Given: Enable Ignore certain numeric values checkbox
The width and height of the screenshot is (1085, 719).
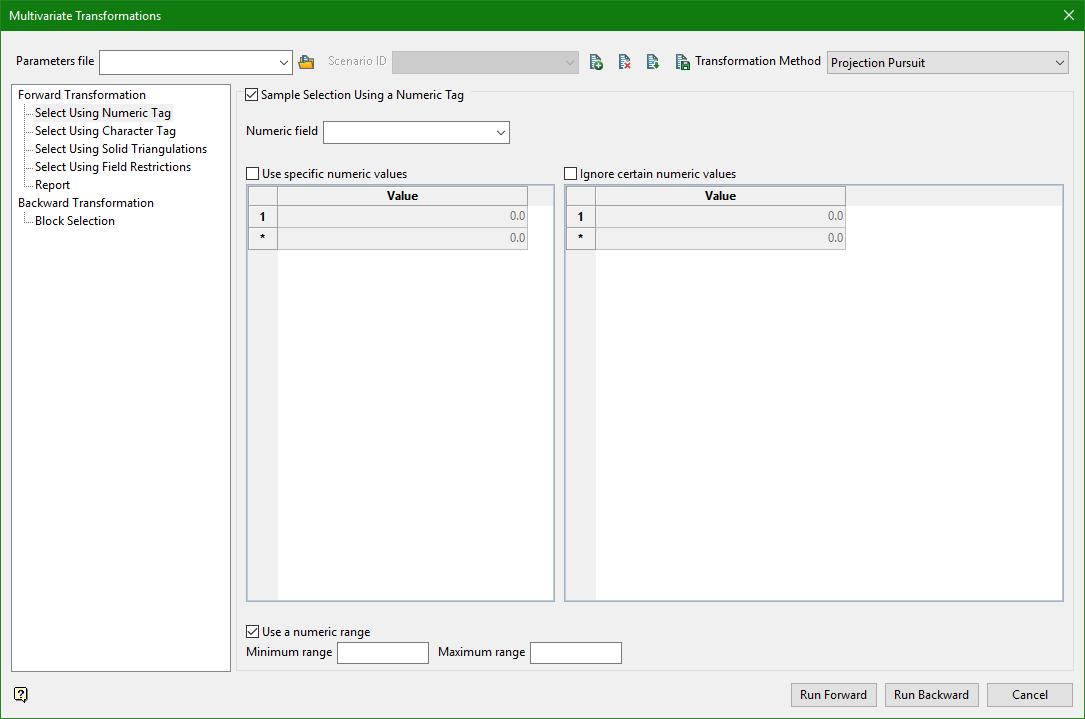Looking at the screenshot, I should tap(571, 174).
